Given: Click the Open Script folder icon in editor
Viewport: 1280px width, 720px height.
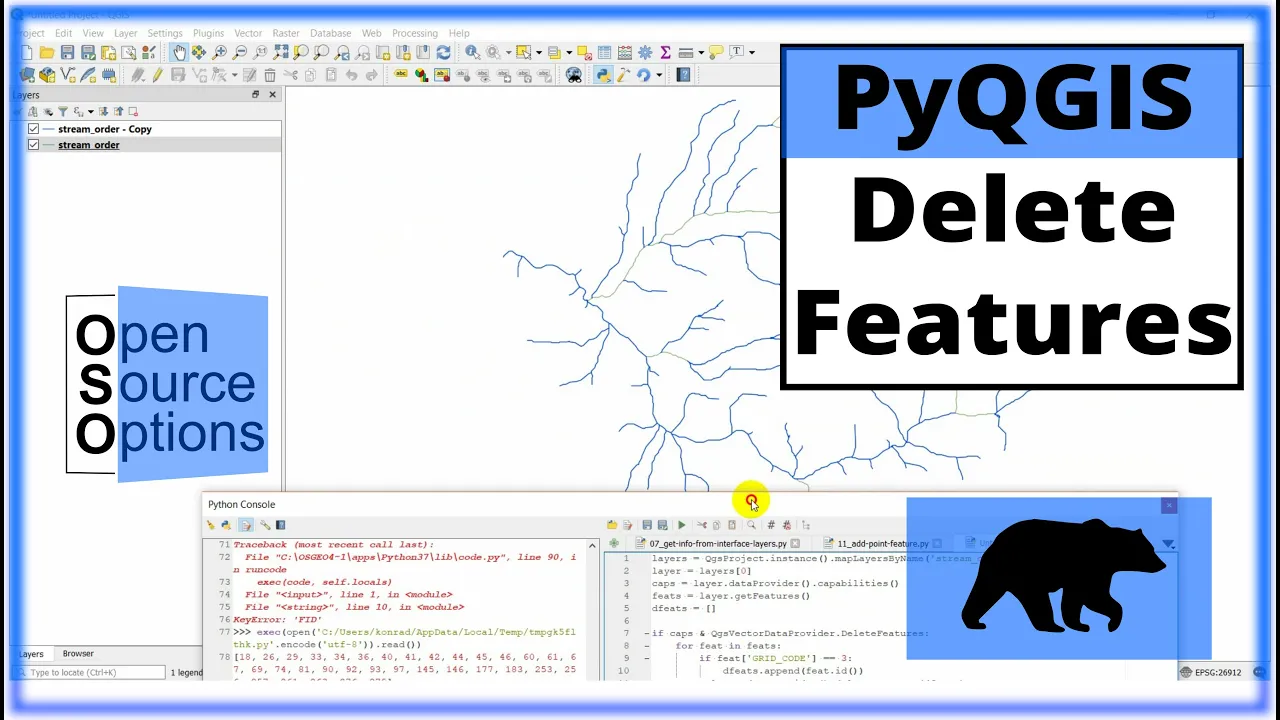Looking at the screenshot, I should click(612, 525).
